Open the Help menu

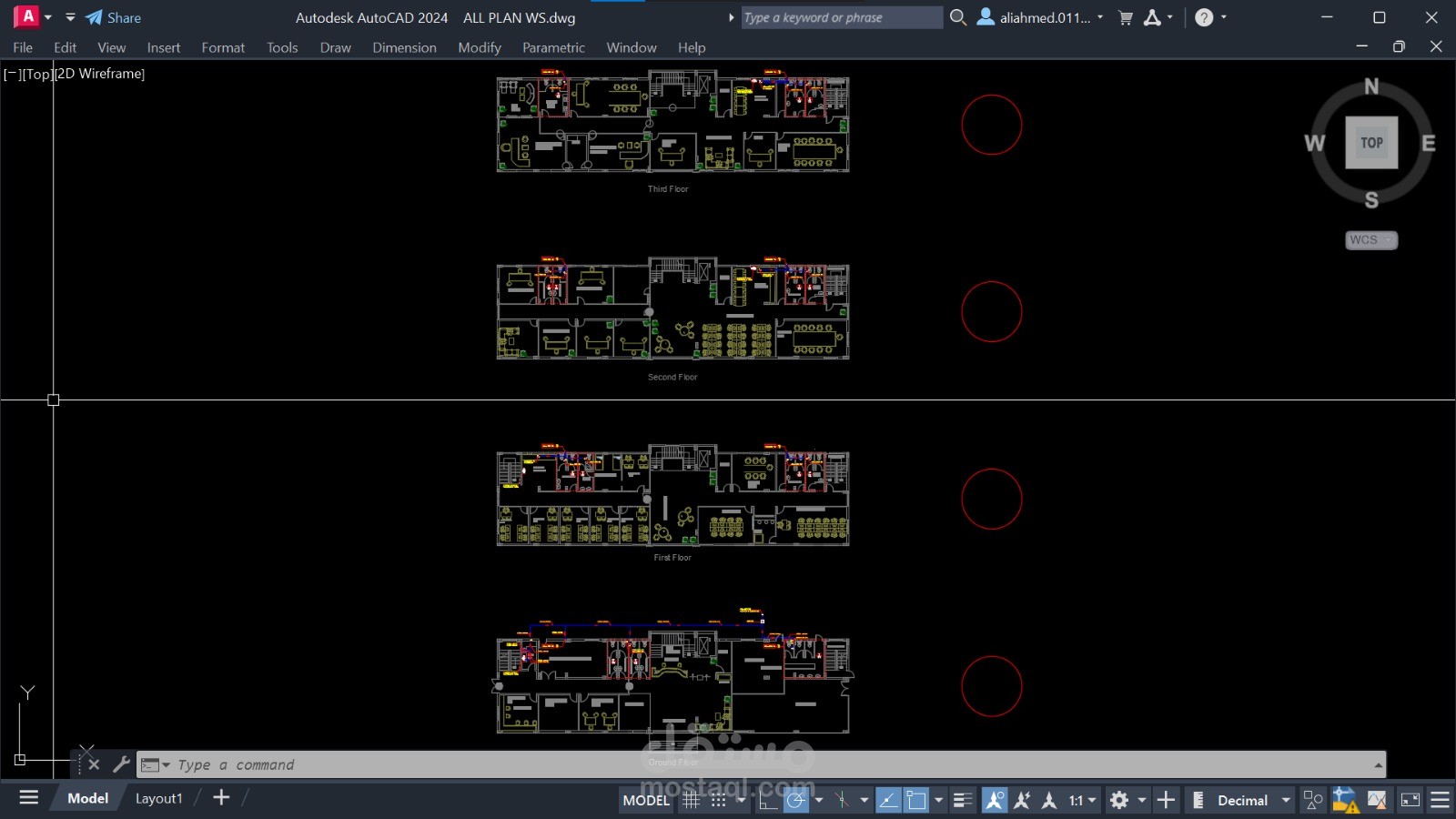[x=692, y=47]
